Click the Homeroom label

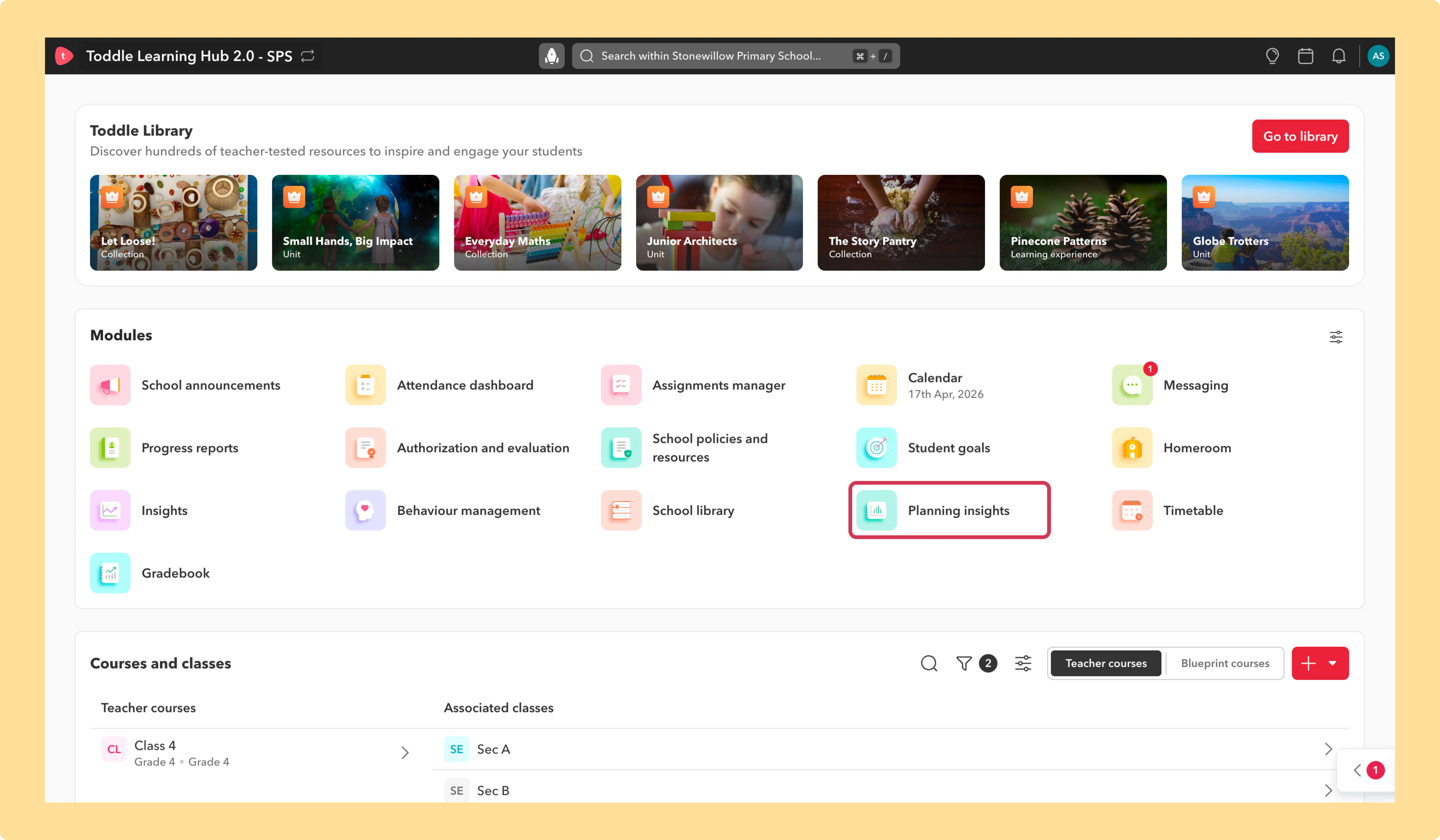pos(1197,448)
